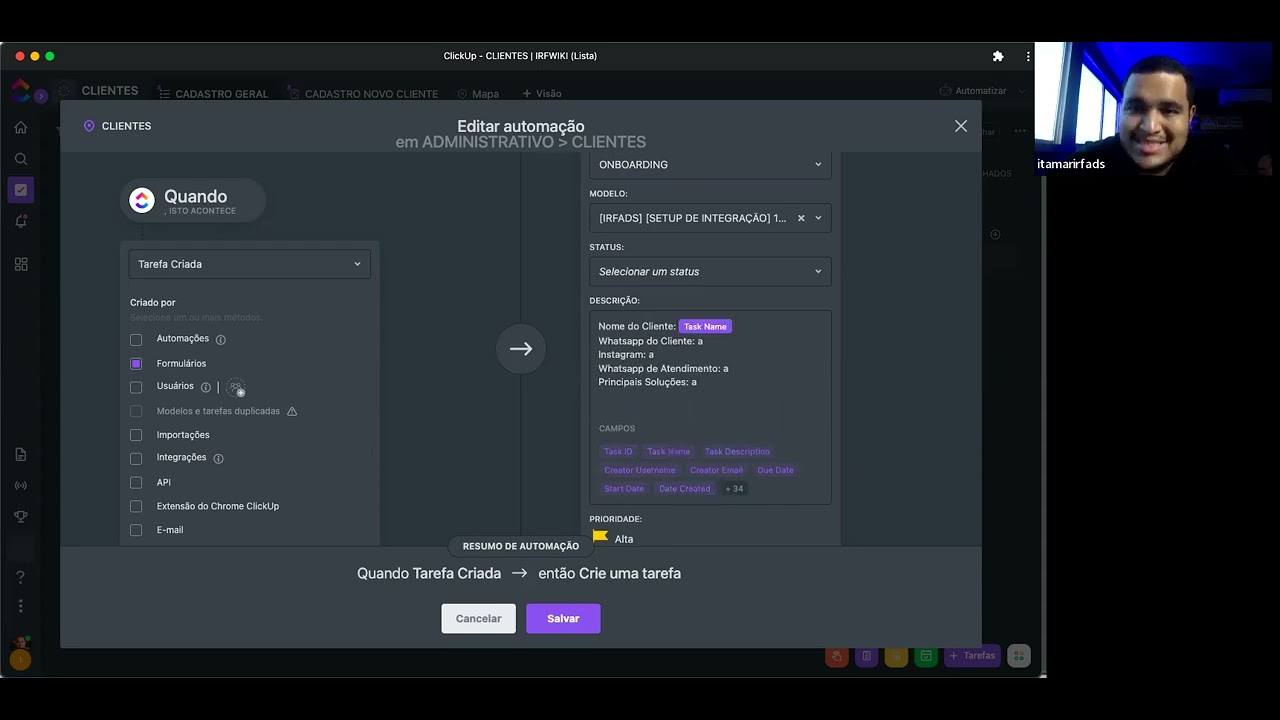The width and height of the screenshot is (1280, 720).
Task: Open the vertical dots menu in the sidebar
Action: 21,606
